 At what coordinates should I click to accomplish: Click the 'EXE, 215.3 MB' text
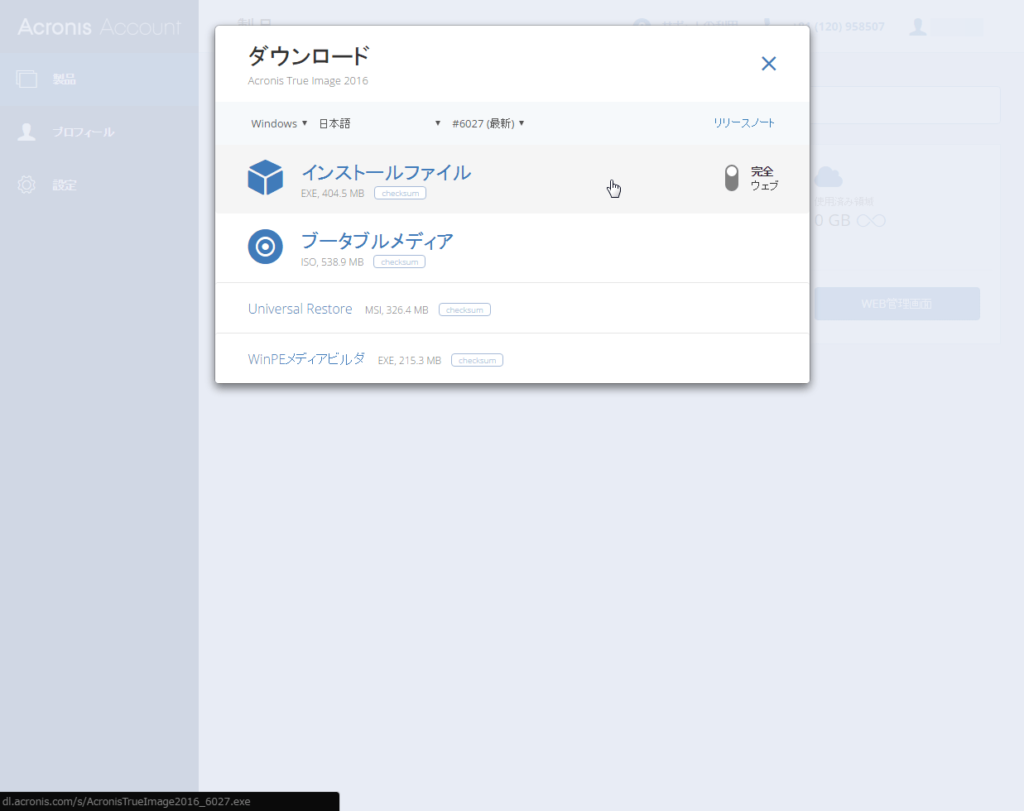[x=409, y=360]
